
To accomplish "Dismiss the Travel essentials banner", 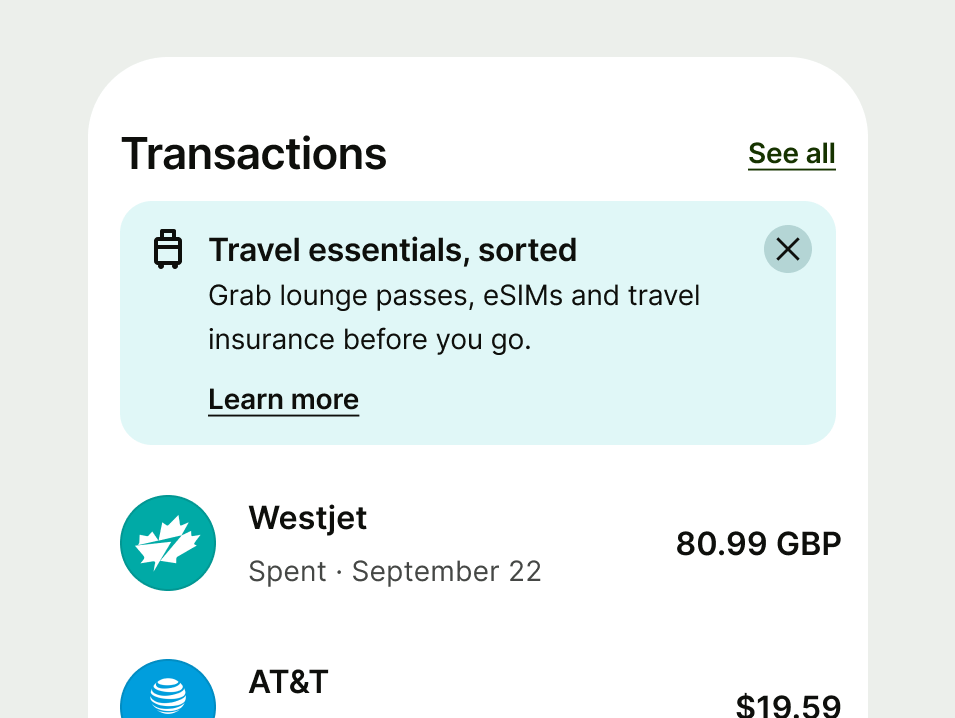I will pyautogui.click(x=787, y=249).
